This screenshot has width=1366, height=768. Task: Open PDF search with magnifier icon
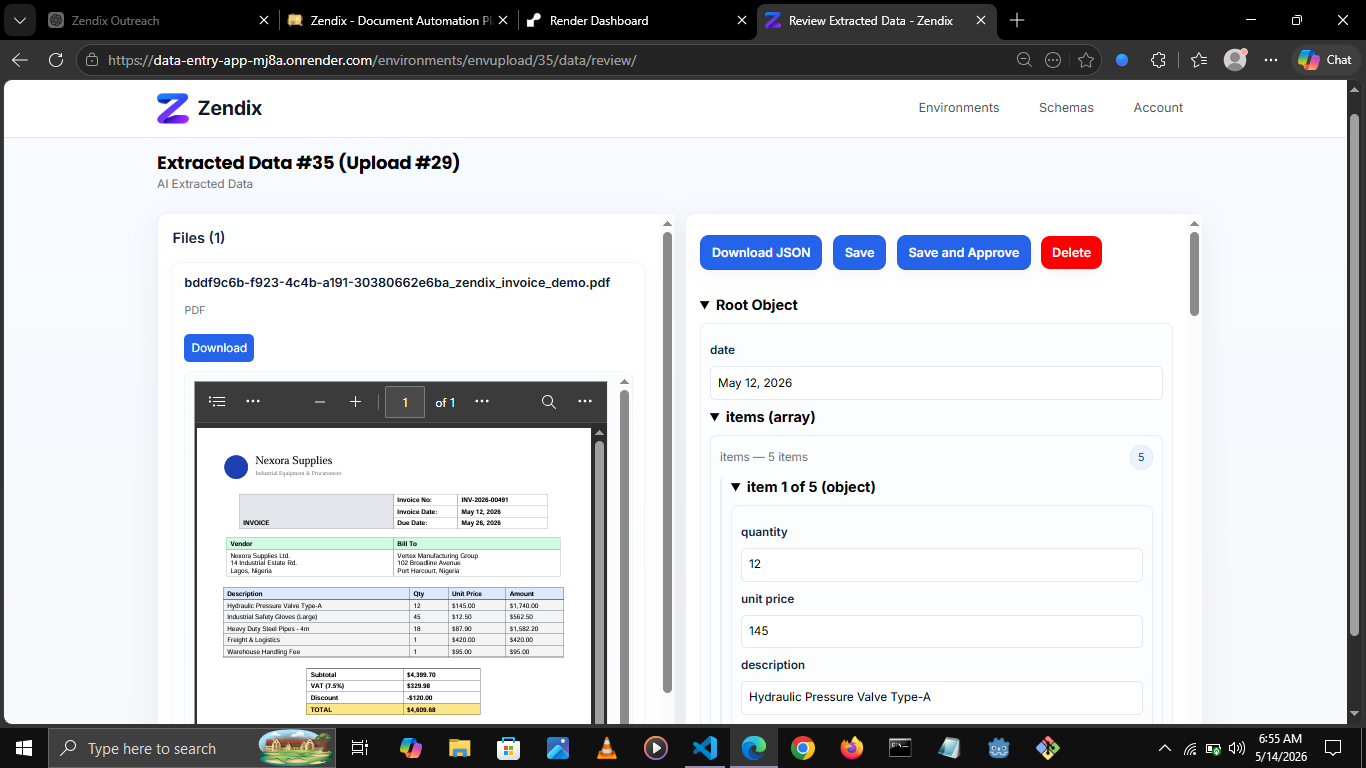(549, 402)
